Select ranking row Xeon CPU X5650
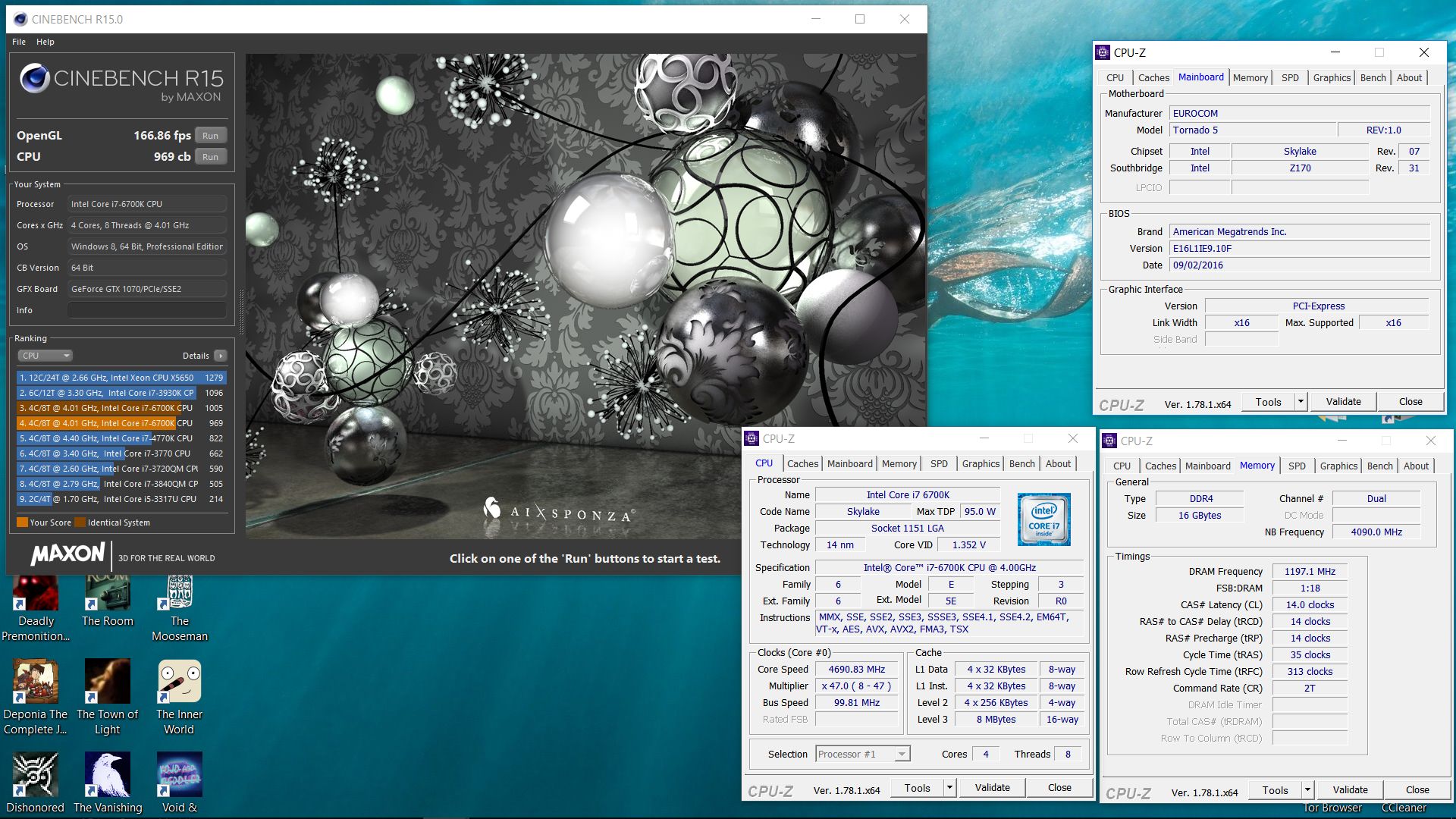 coord(121,378)
